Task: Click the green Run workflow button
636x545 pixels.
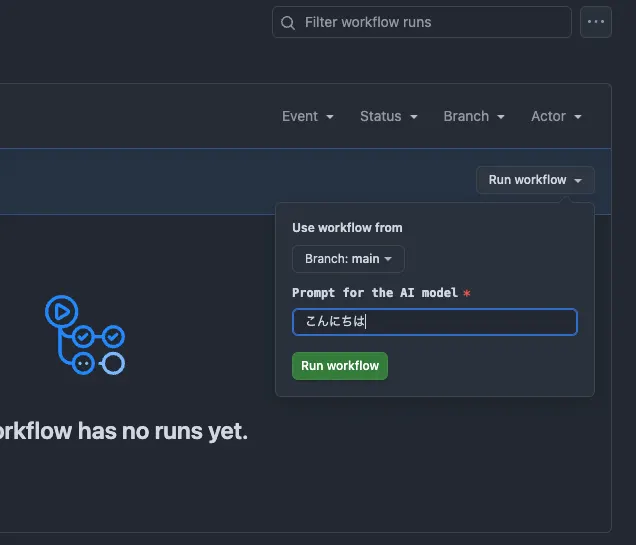Action: (x=340, y=366)
